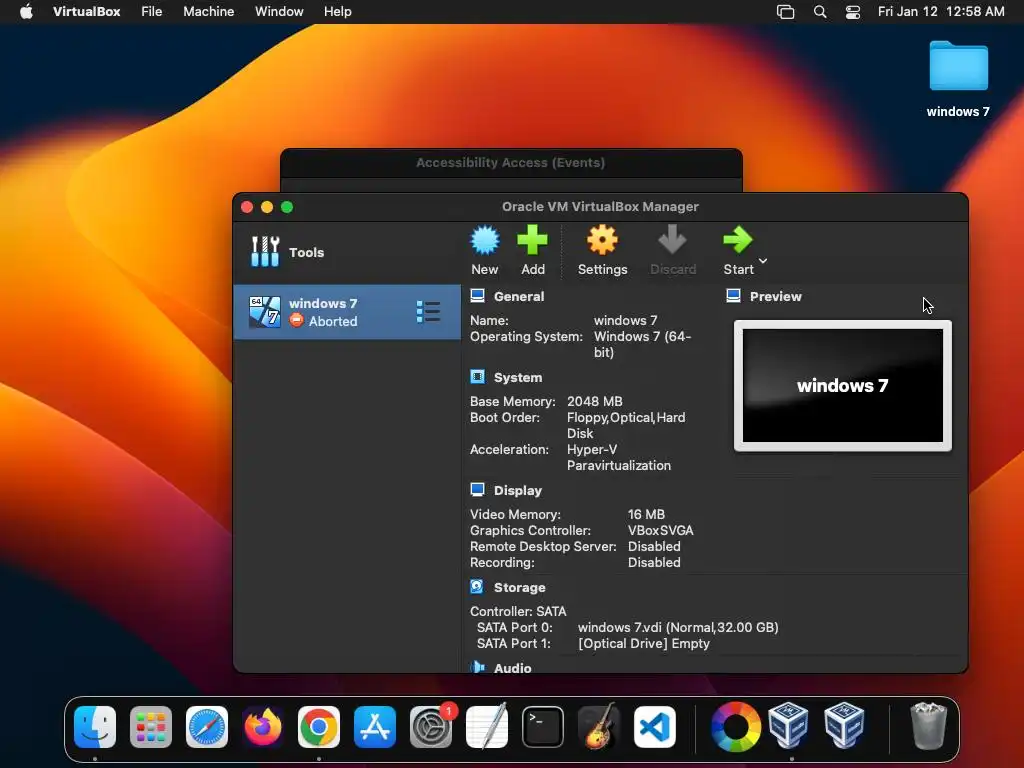Launch Safari from the Dock
The height and width of the screenshot is (768, 1024).
point(207,726)
